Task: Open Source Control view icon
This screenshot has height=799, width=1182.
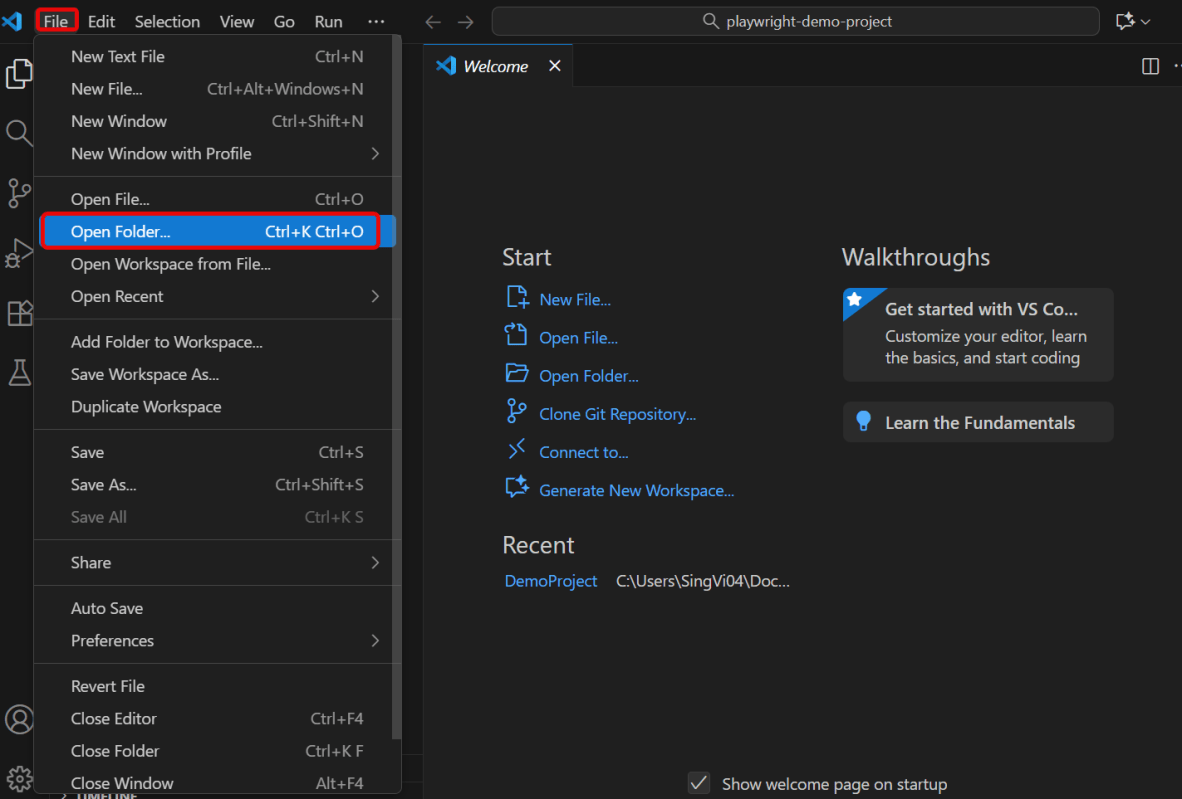Action: (x=19, y=193)
